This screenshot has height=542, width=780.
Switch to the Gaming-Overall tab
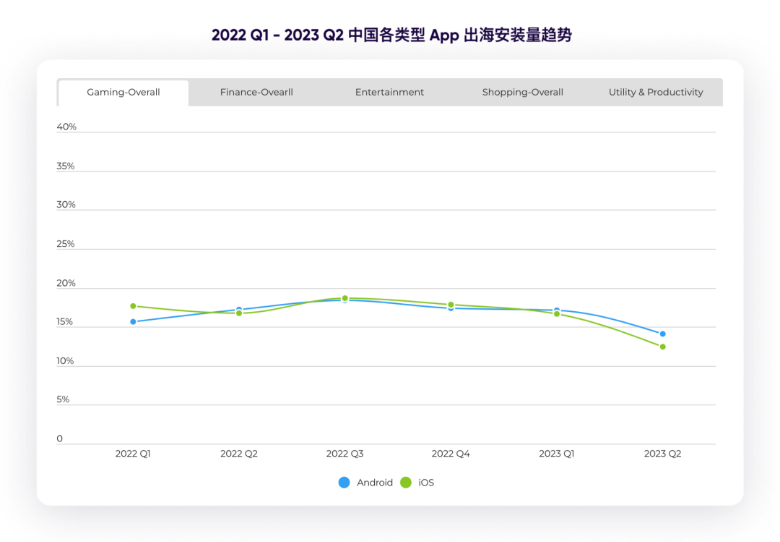point(123,92)
